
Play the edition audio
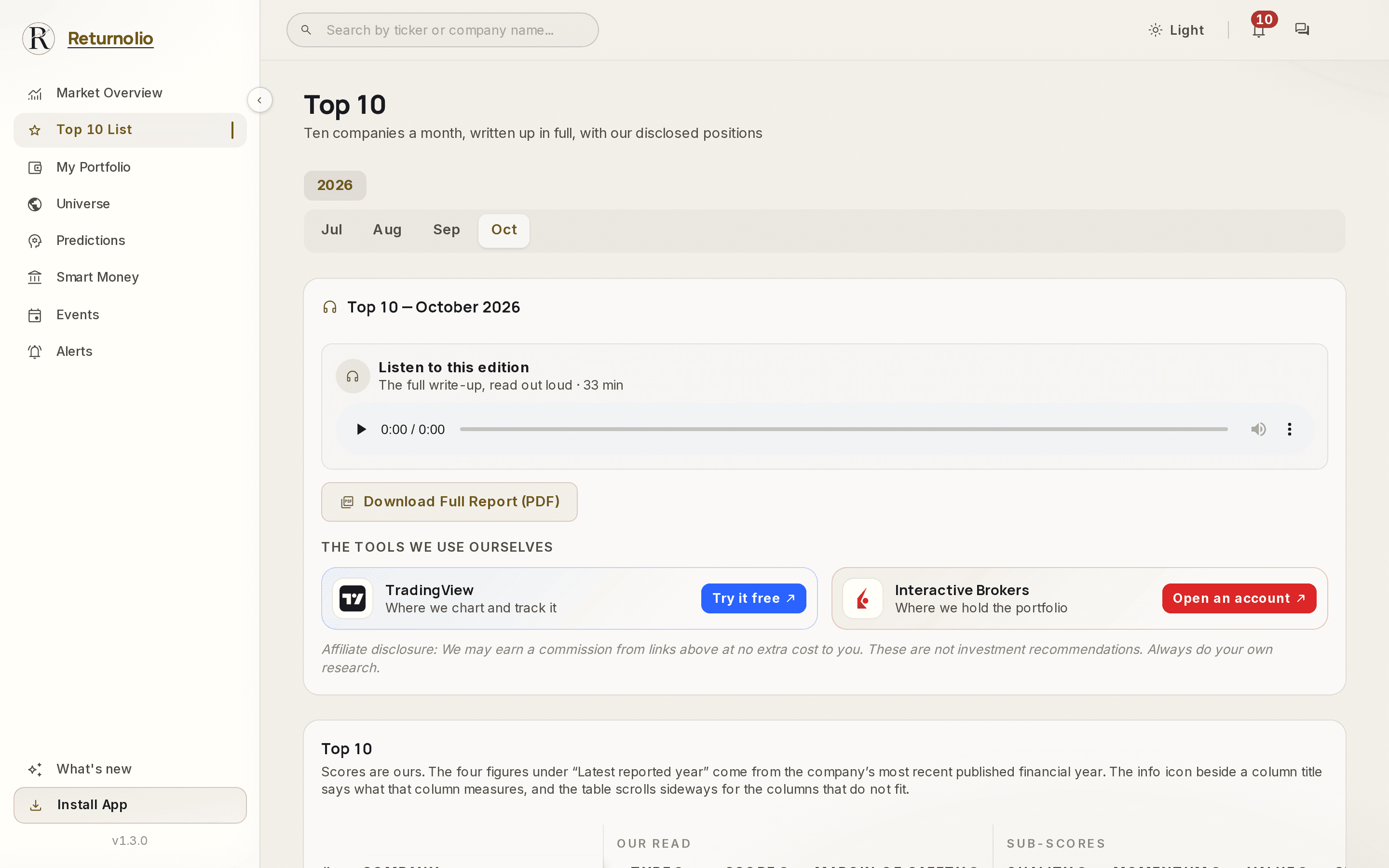click(361, 429)
